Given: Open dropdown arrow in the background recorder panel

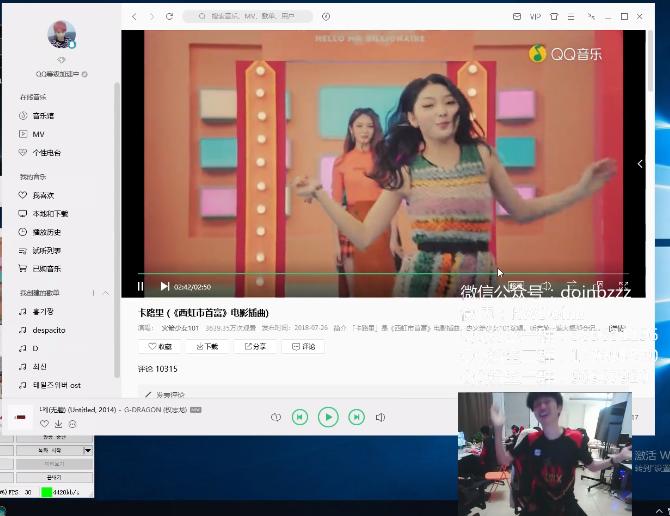Looking at the screenshot, I should [88, 450].
